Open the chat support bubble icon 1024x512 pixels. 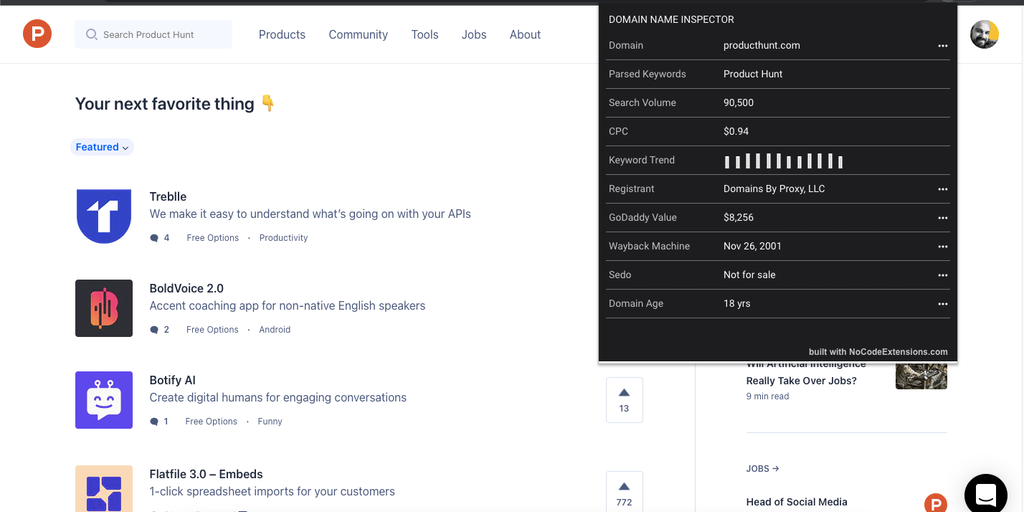click(985, 494)
